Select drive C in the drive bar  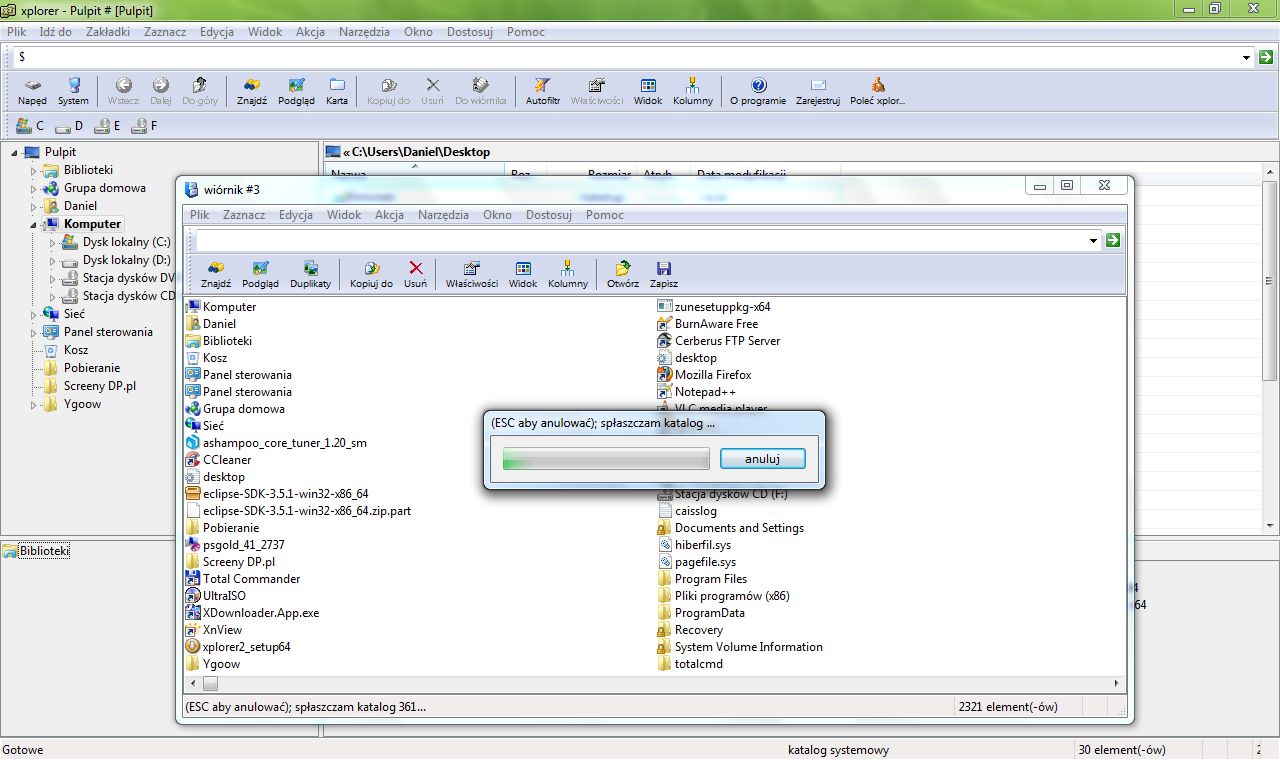pyautogui.click(x=30, y=126)
